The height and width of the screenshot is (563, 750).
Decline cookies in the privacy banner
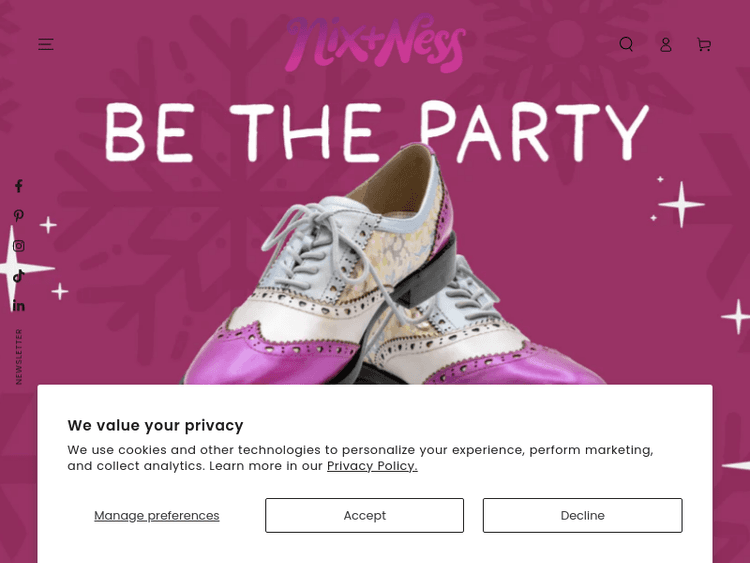point(582,516)
